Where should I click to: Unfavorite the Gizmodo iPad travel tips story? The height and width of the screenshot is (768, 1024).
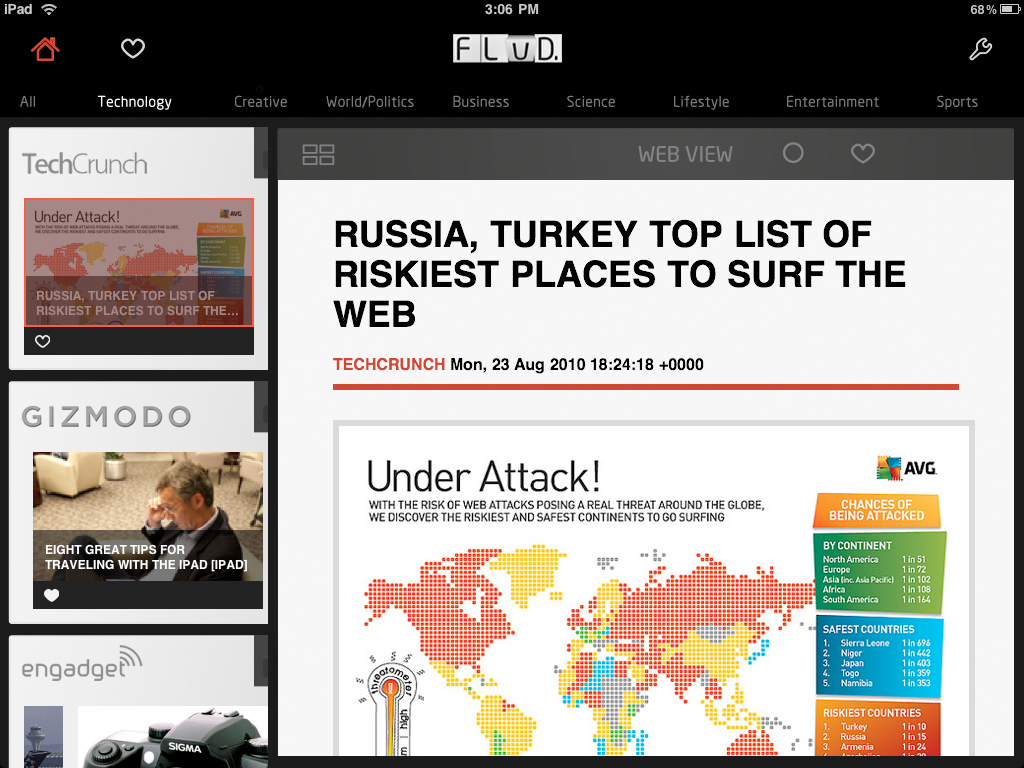[x=52, y=595]
